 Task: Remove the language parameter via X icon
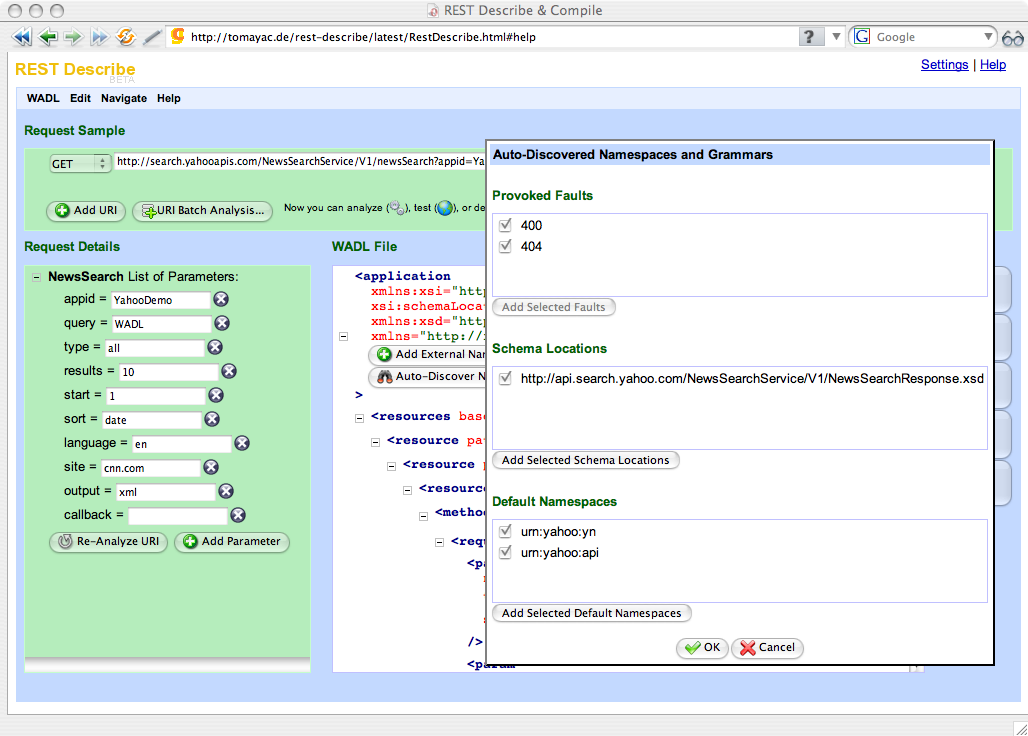[x=242, y=443]
